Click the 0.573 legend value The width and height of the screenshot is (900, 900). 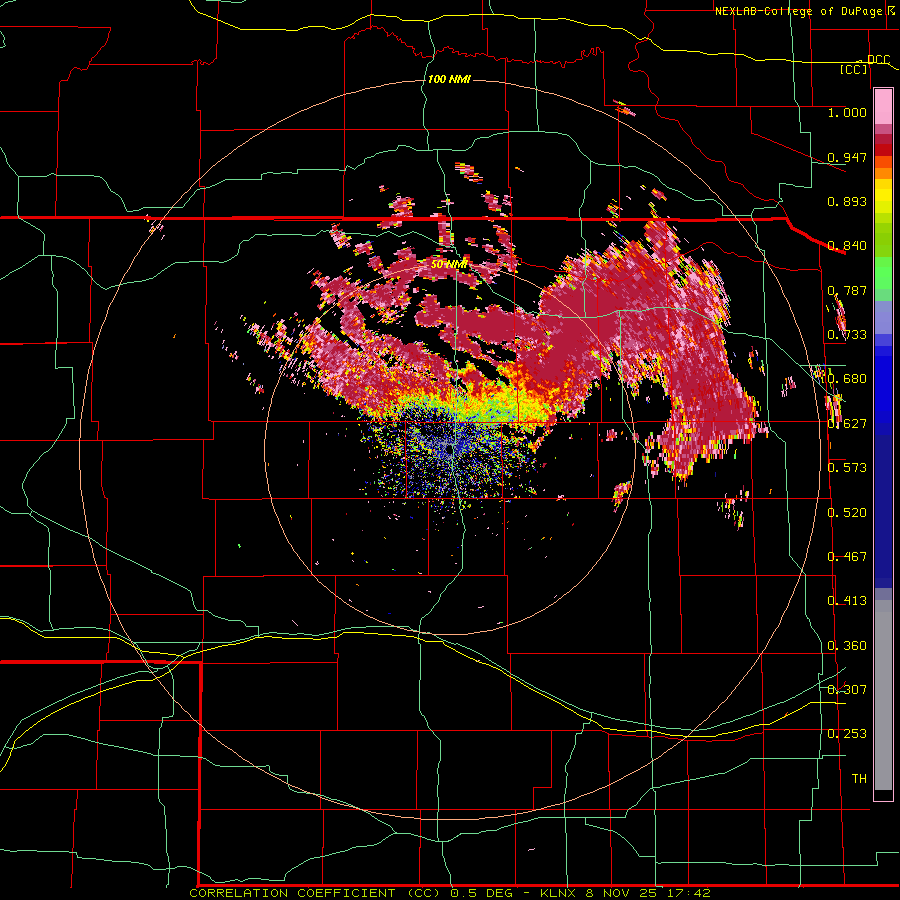847,467
